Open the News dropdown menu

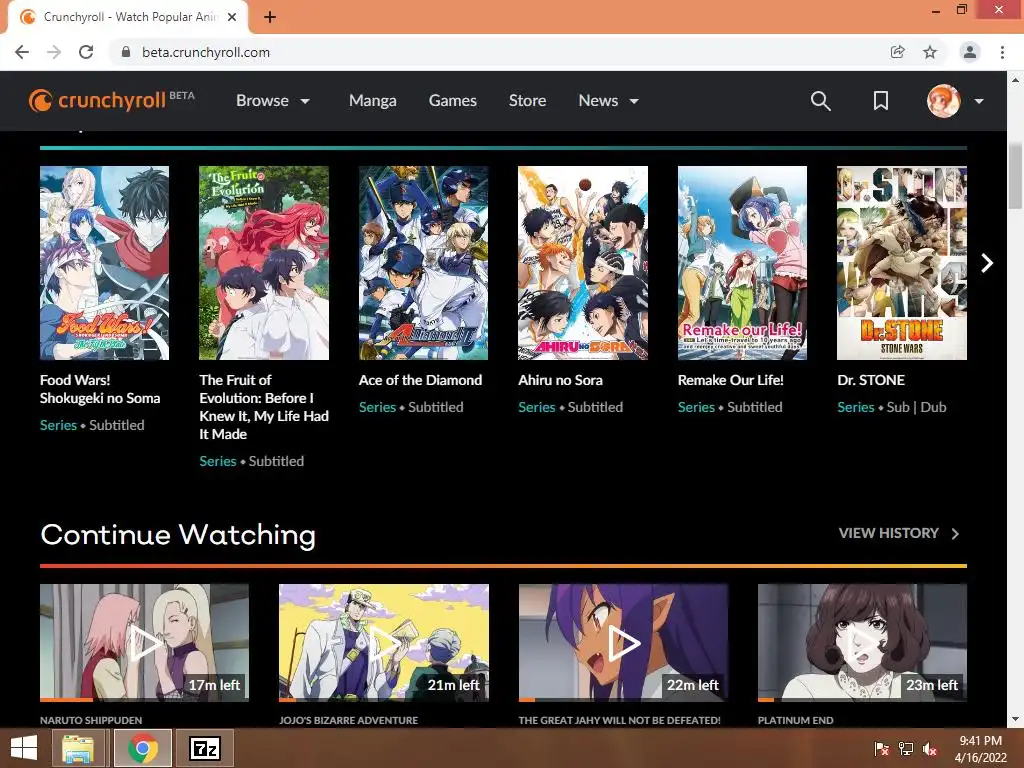pyautogui.click(x=608, y=101)
